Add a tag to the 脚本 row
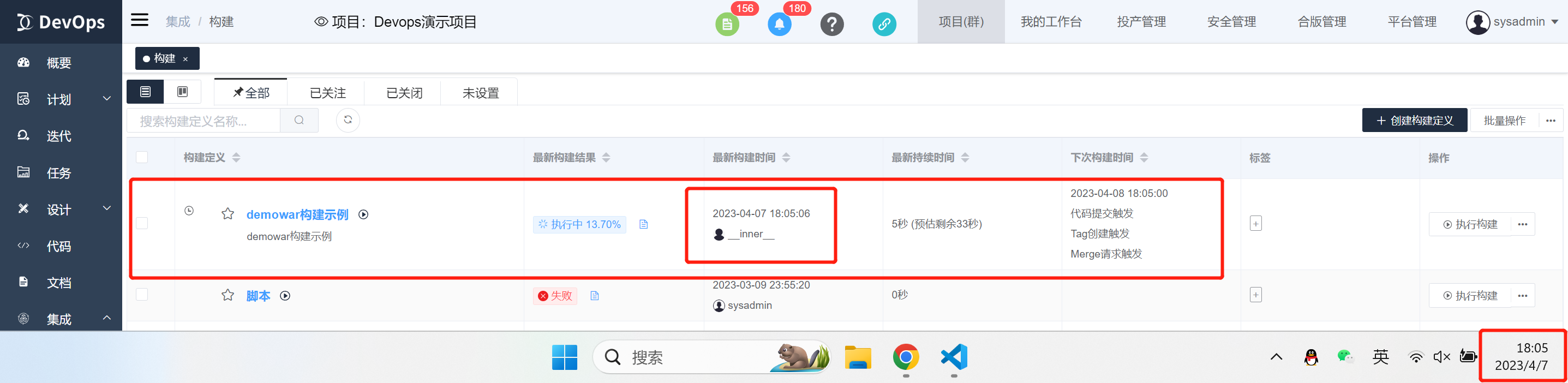This screenshot has width=1568, height=383. [x=1255, y=295]
